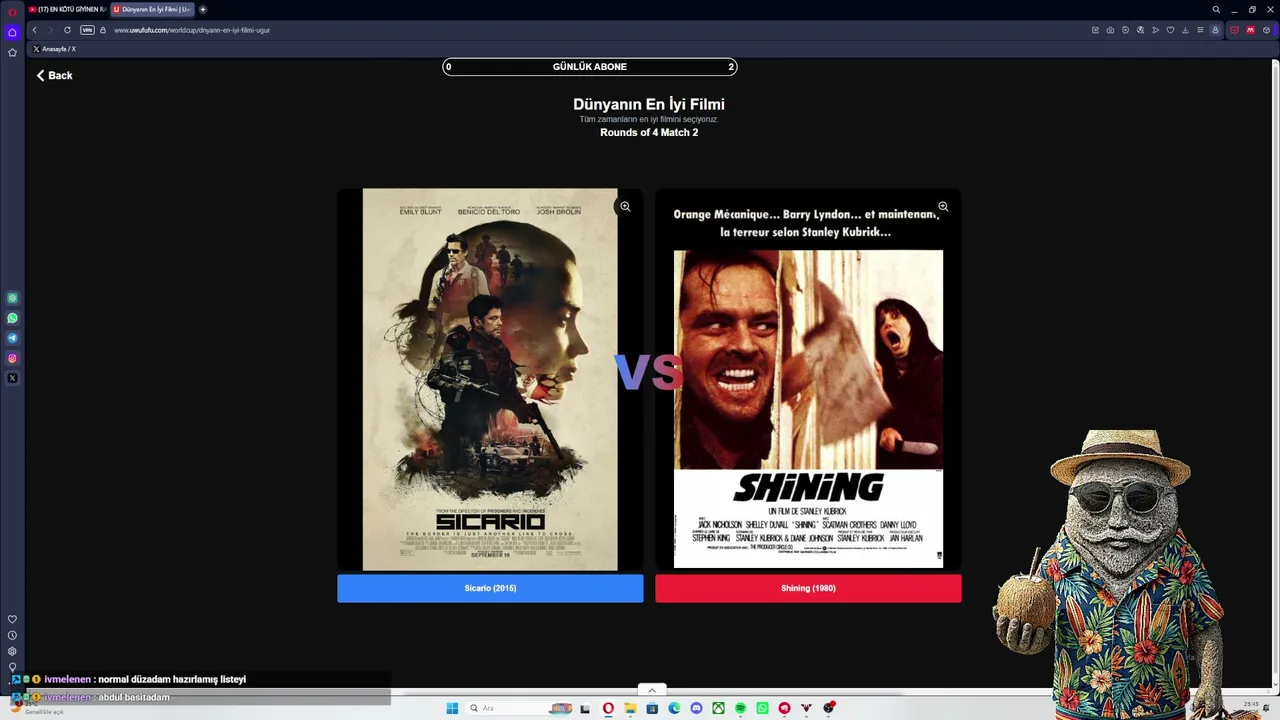Take a snapshot with camera toolbar icon

[x=1110, y=30]
